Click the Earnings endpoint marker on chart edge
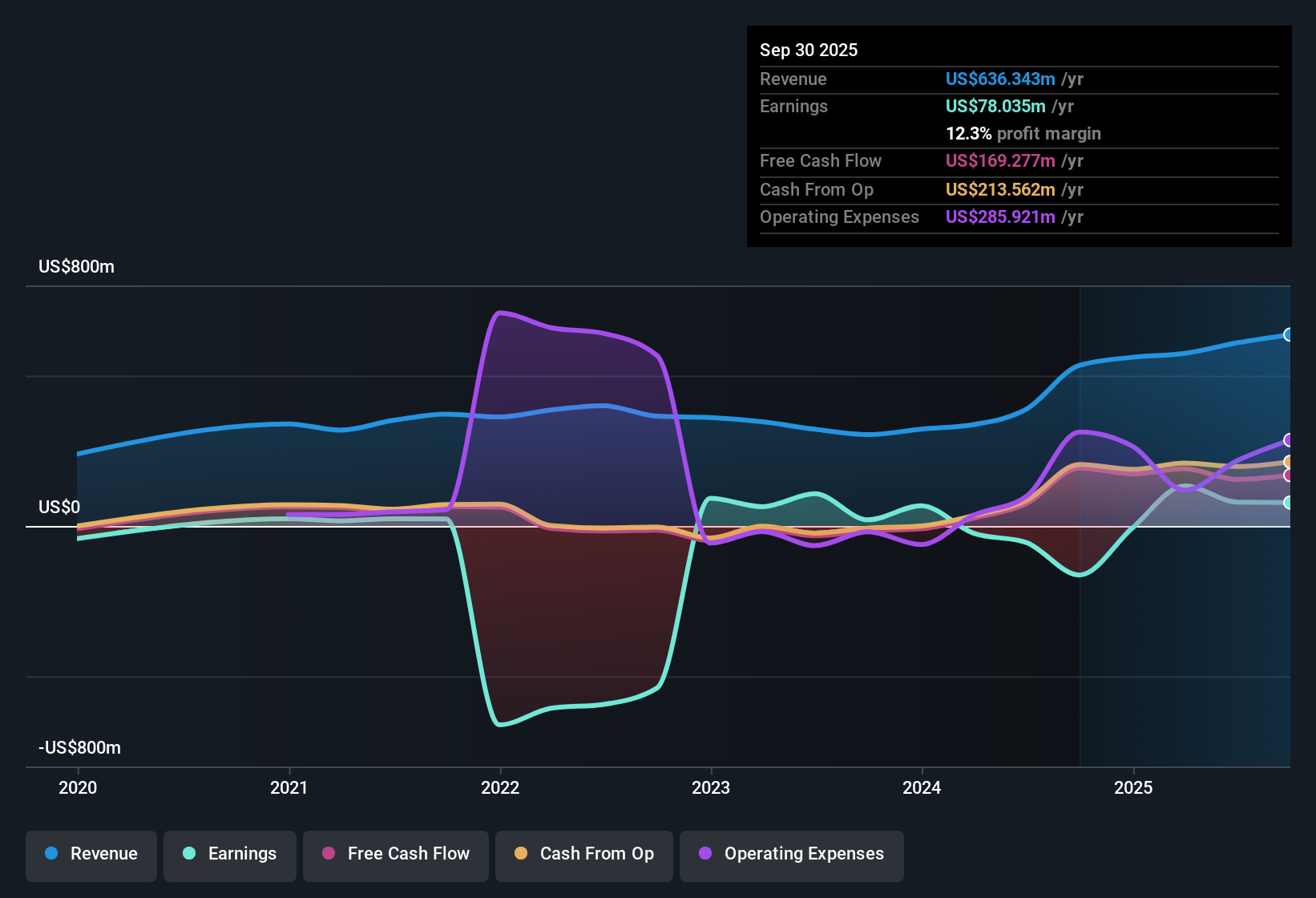 [1289, 503]
